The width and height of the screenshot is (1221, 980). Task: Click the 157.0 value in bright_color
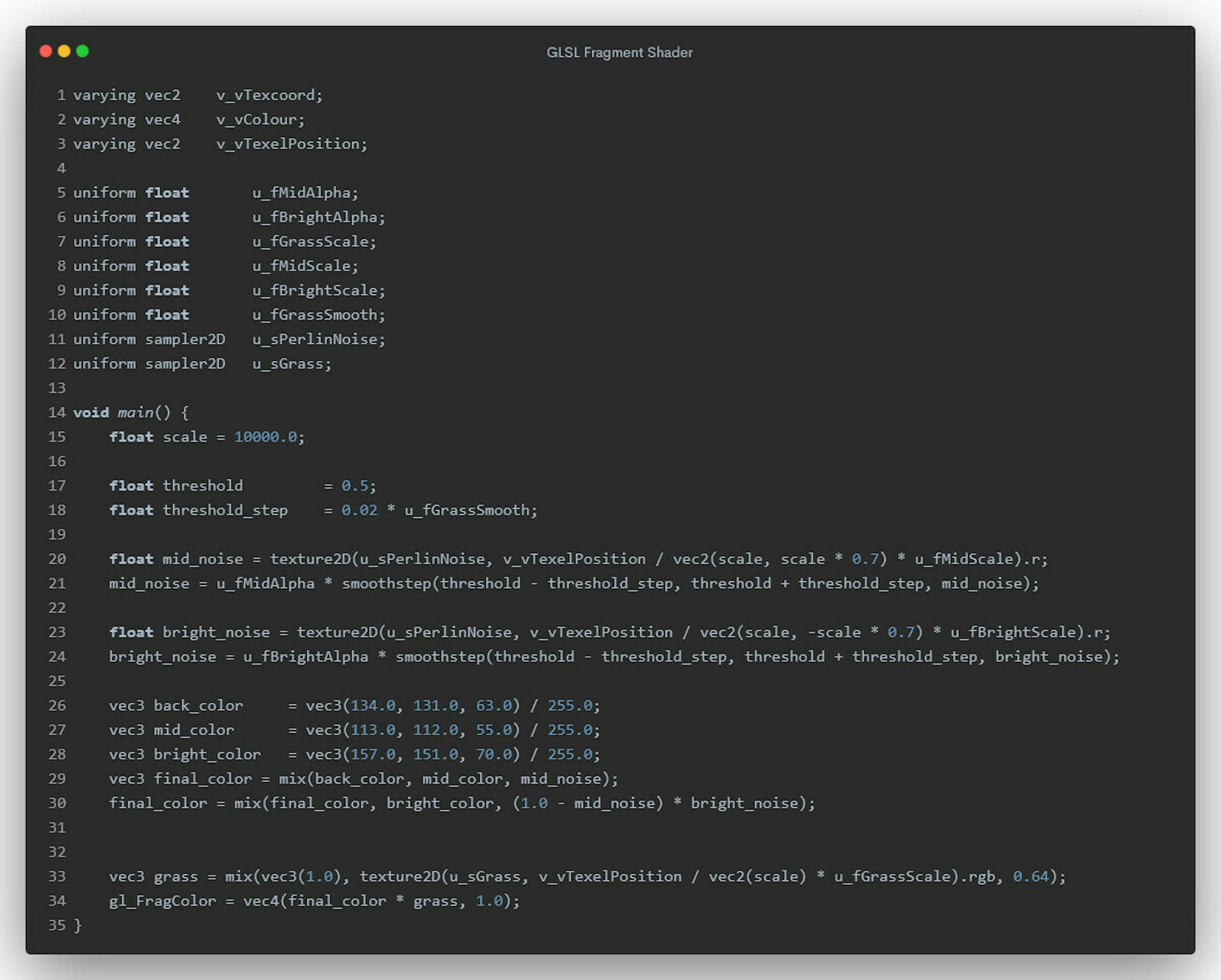[373, 755]
